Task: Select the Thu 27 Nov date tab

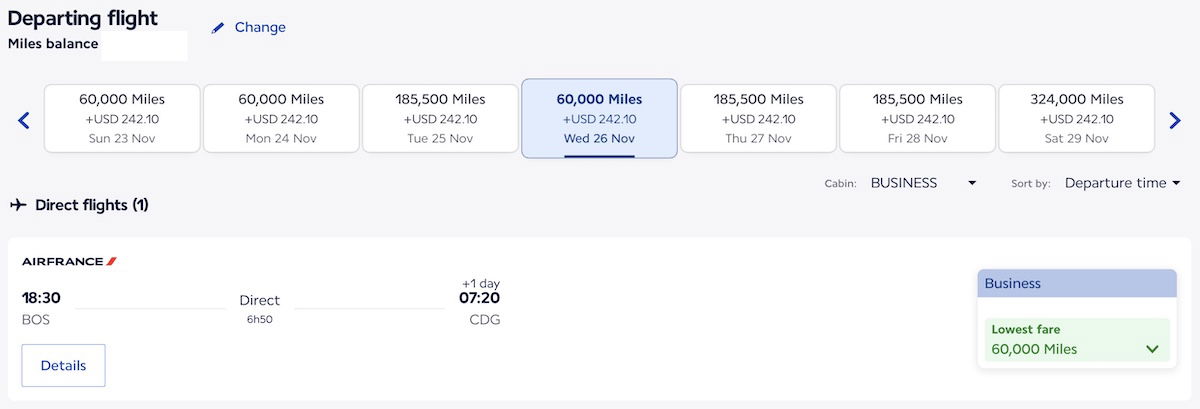Action: pyautogui.click(x=758, y=119)
